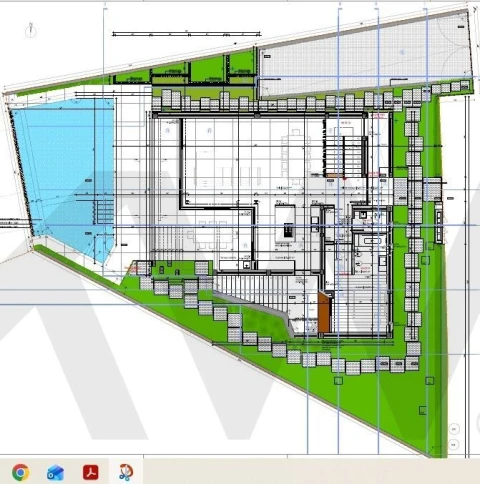Open Google Chrome from the taskbar
Viewport: 480px width, 484px height.
pos(20,472)
